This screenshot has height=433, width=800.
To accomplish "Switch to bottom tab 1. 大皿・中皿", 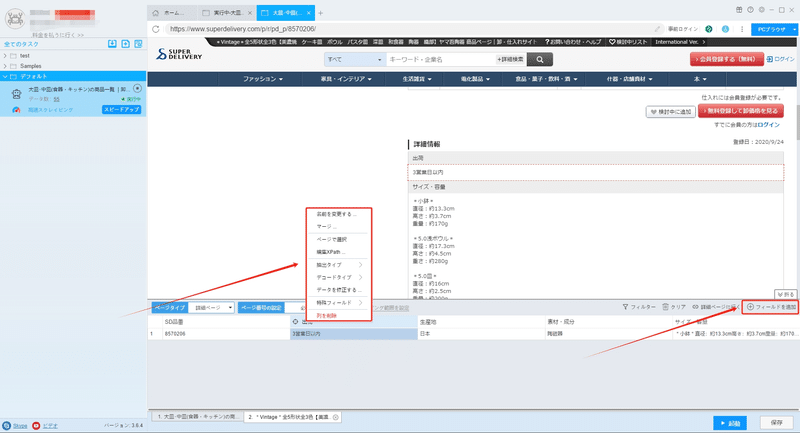I will (x=198, y=417).
